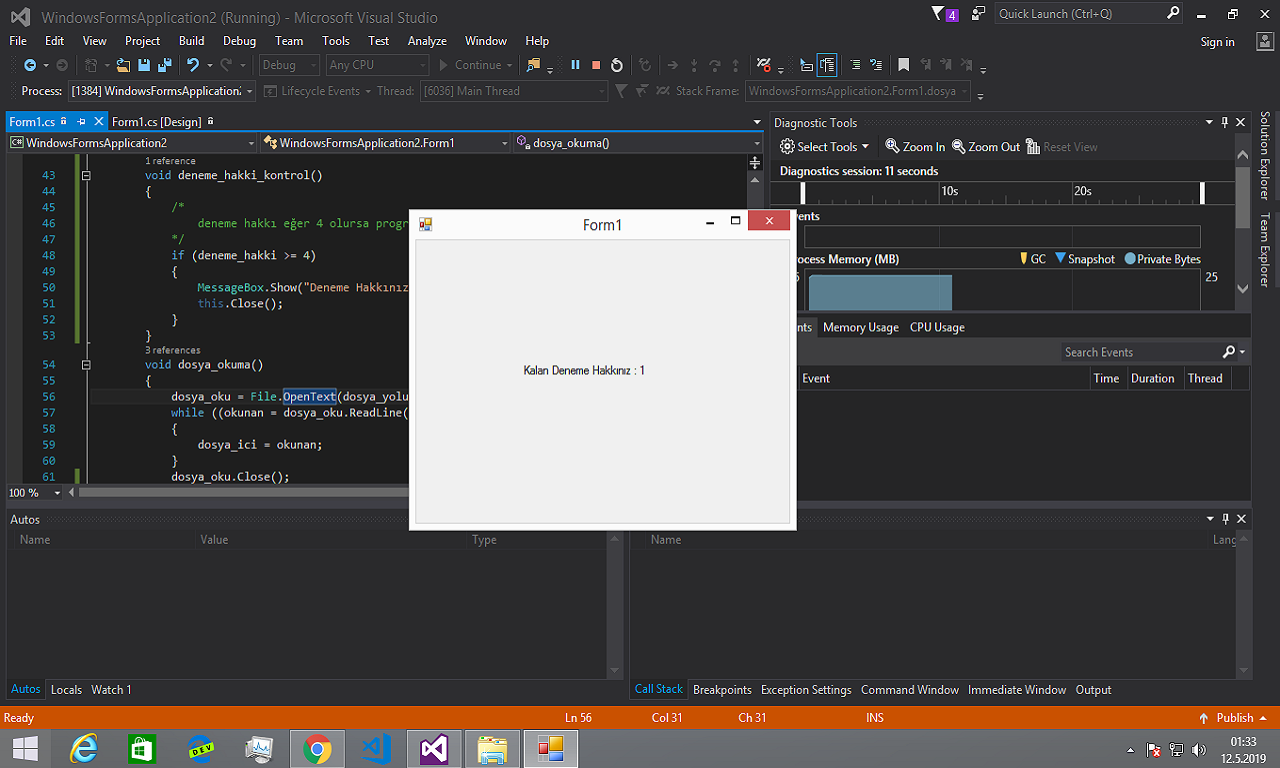This screenshot has height=768, width=1280.
Task: Click the Open File folder icon
Action: [123, 65]
